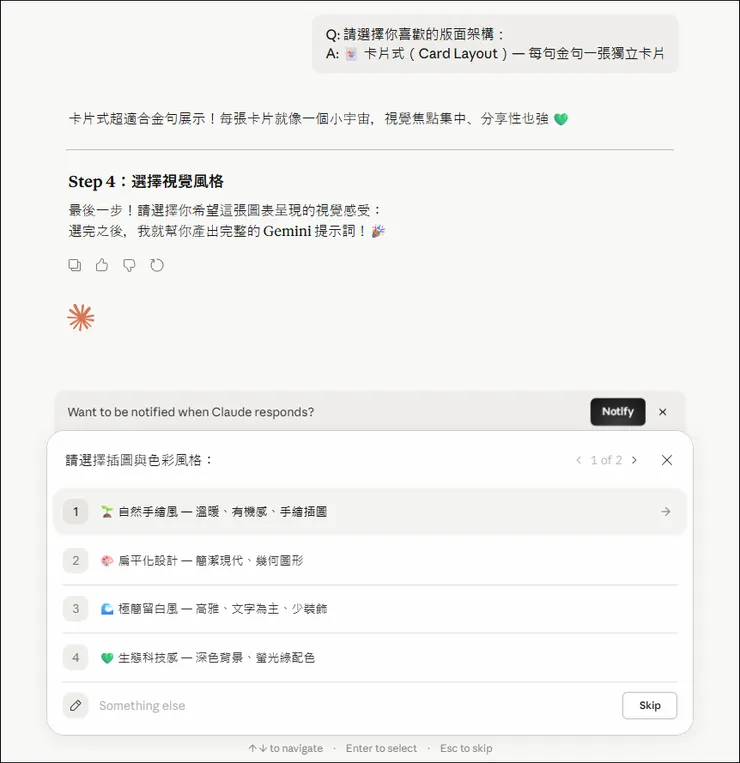Give thumbs down to the response

pos(129,265)
